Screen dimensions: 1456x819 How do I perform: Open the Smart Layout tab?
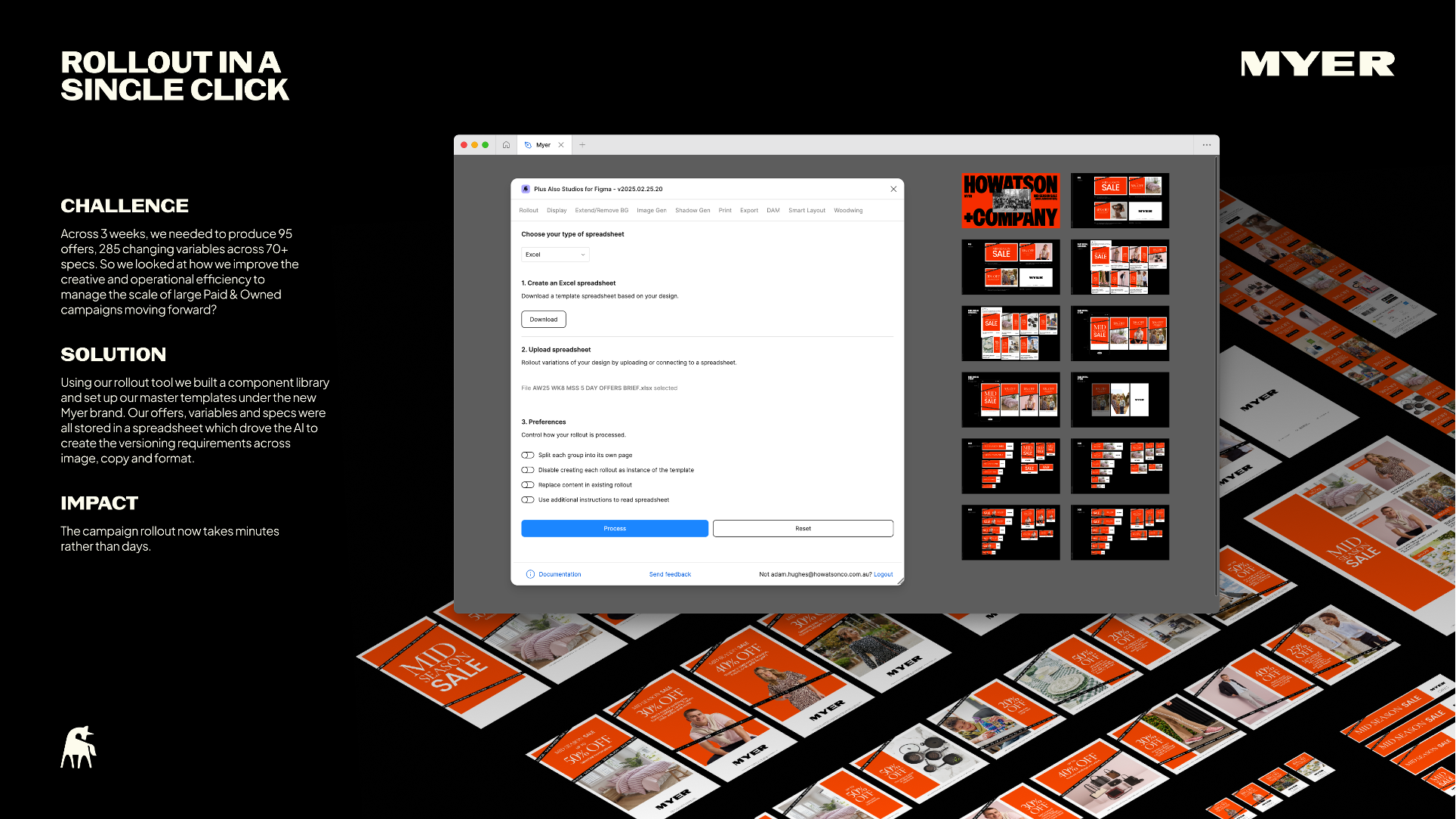tap(807, 211)
